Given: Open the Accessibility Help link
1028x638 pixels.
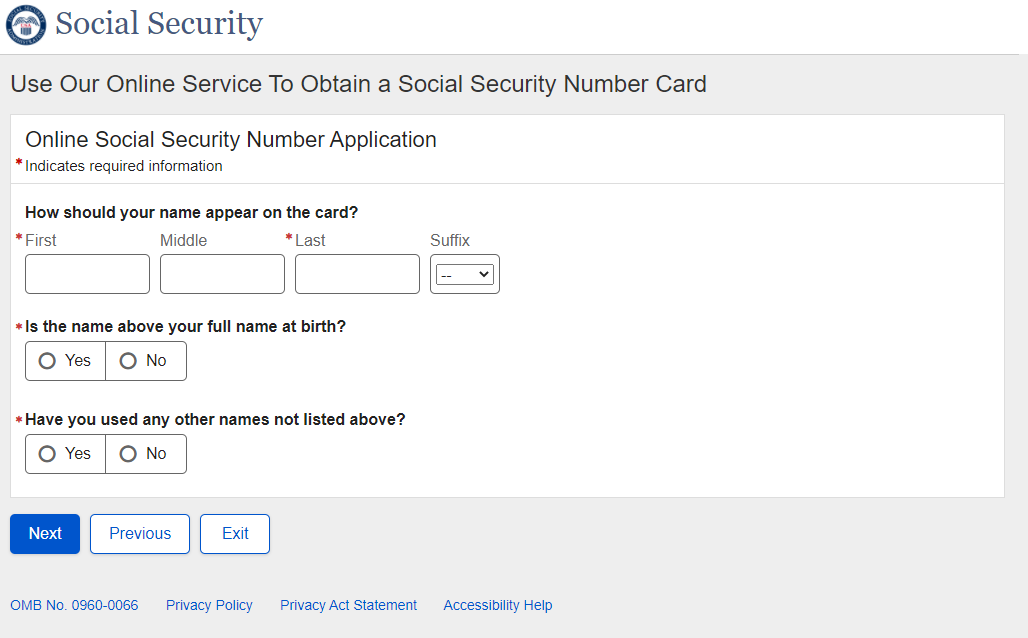Looking at the screenshot, I should coord(497,605).
